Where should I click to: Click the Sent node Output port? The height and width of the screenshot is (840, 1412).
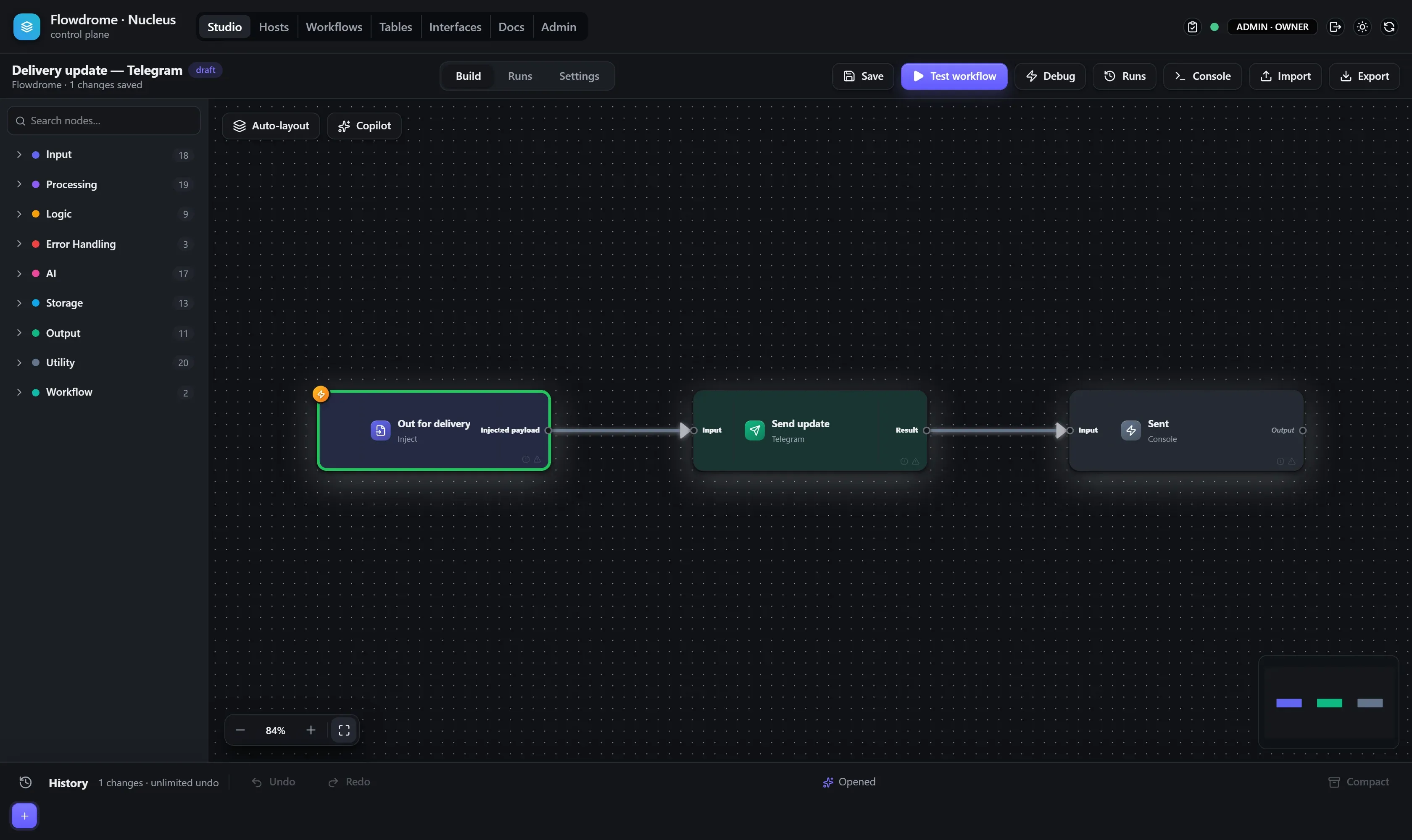(1303, 430)
